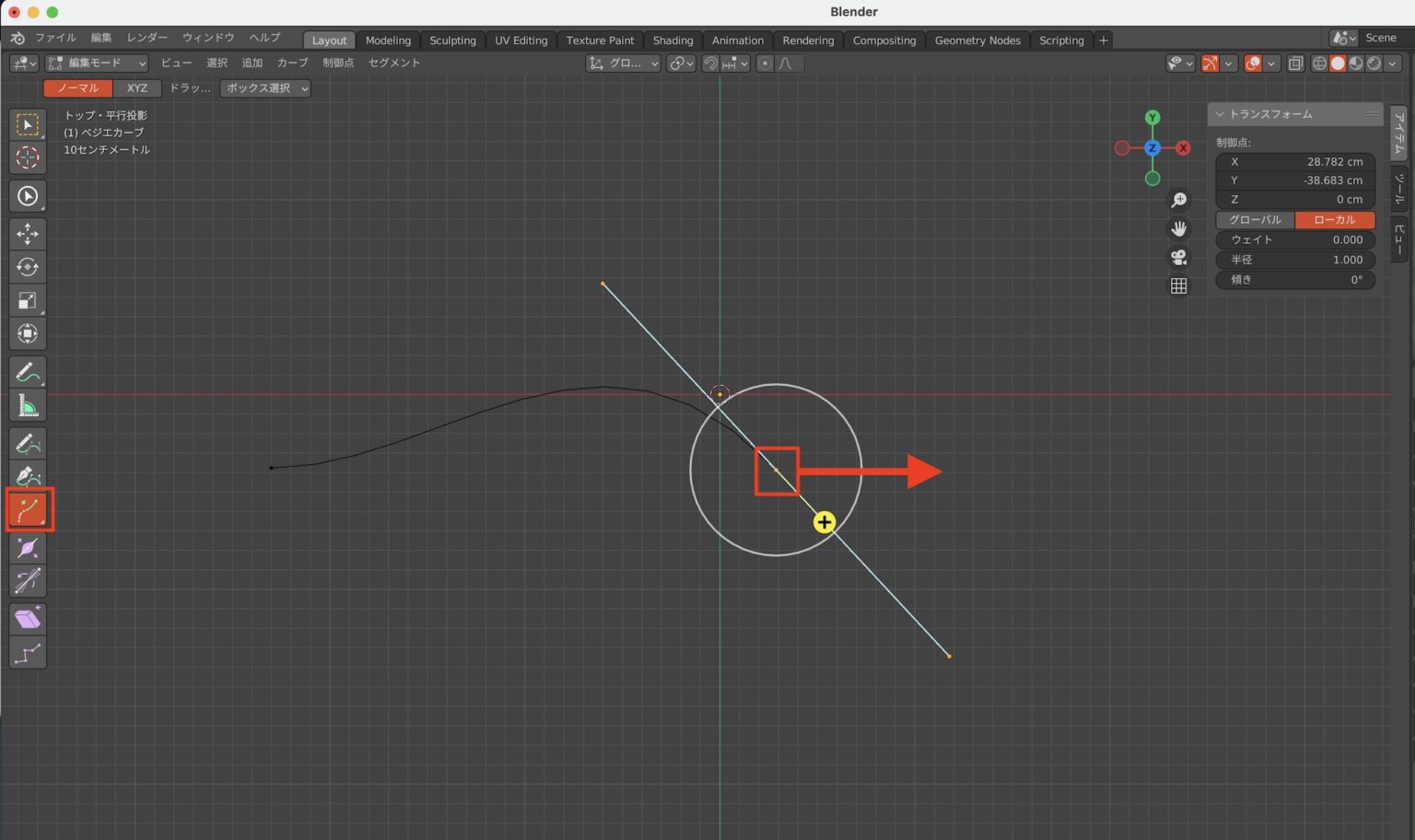Viewport: 1415px width, 840px height.
Task: Activate the Rotate tool
Action: click(28, 267)
